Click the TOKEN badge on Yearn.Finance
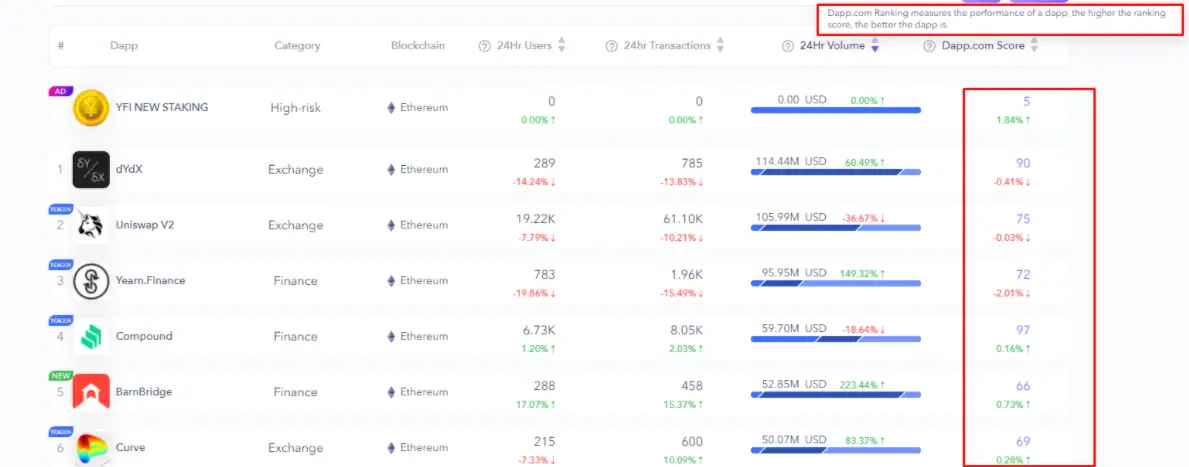The width and height of the screenshot is (1189, 467). click(60, 265)
